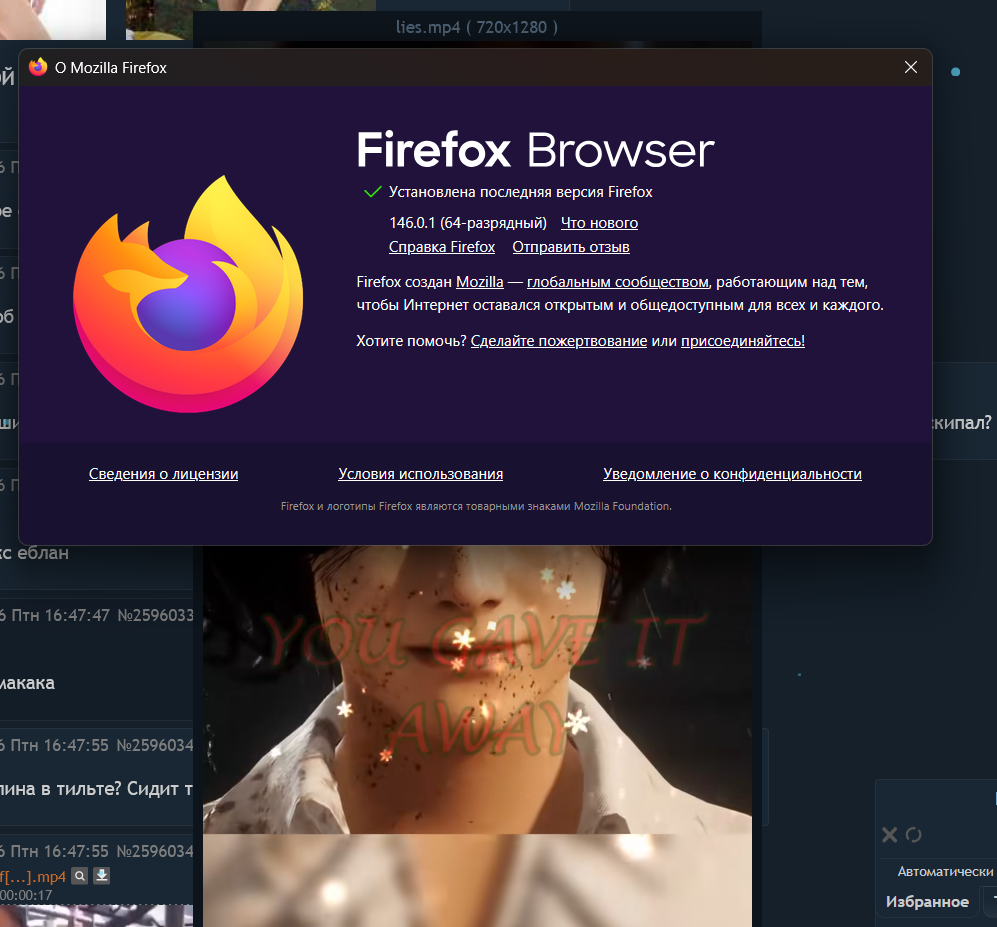Click the "О Mozilla Firefox" title text
The width and height of the screenshot is (997, 927).
tap(111, 68)
